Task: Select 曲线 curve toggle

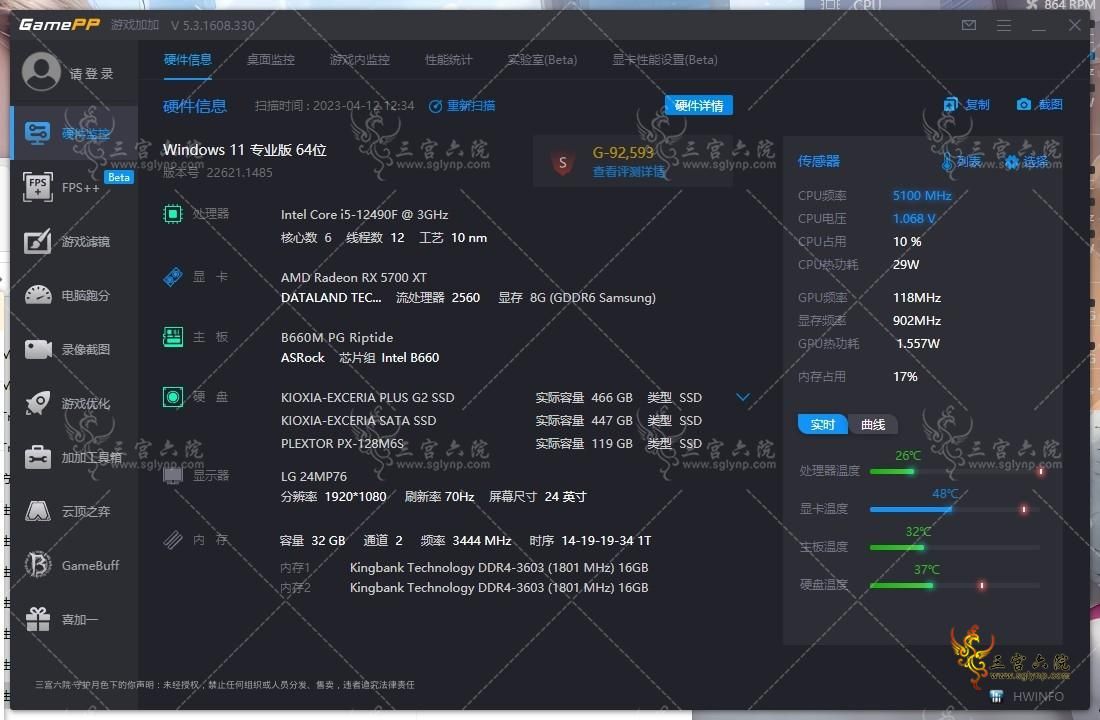Action: click(873, 425)
